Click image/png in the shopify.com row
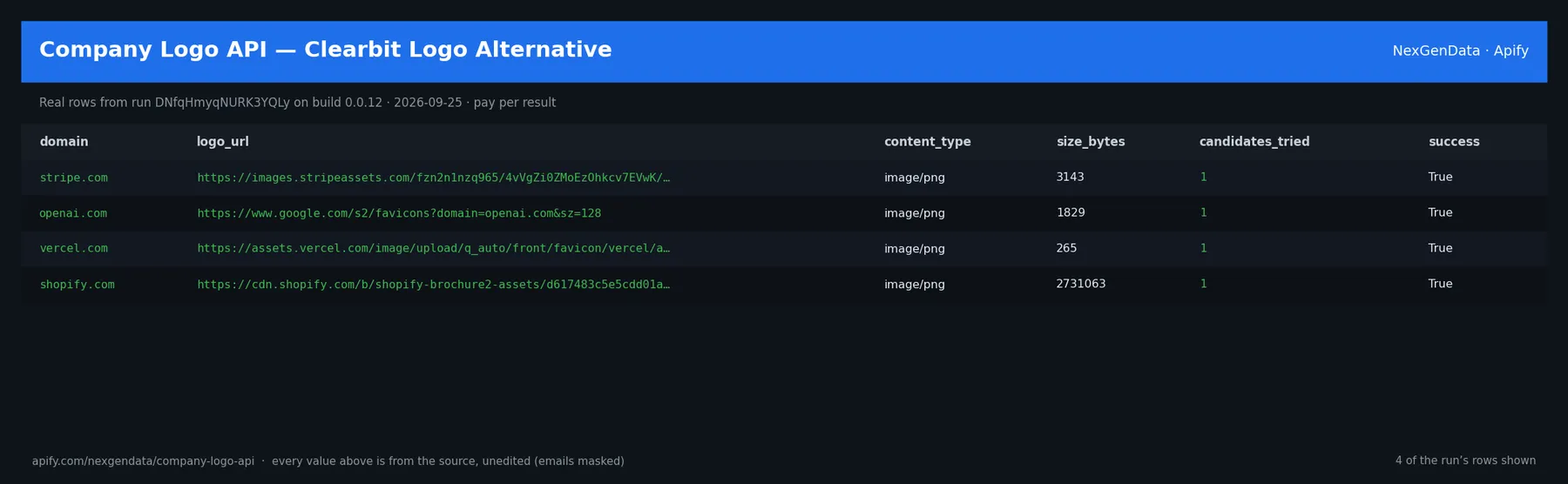Image resolution: width=1568 pixels, height=484 pixels. point(914,285)
